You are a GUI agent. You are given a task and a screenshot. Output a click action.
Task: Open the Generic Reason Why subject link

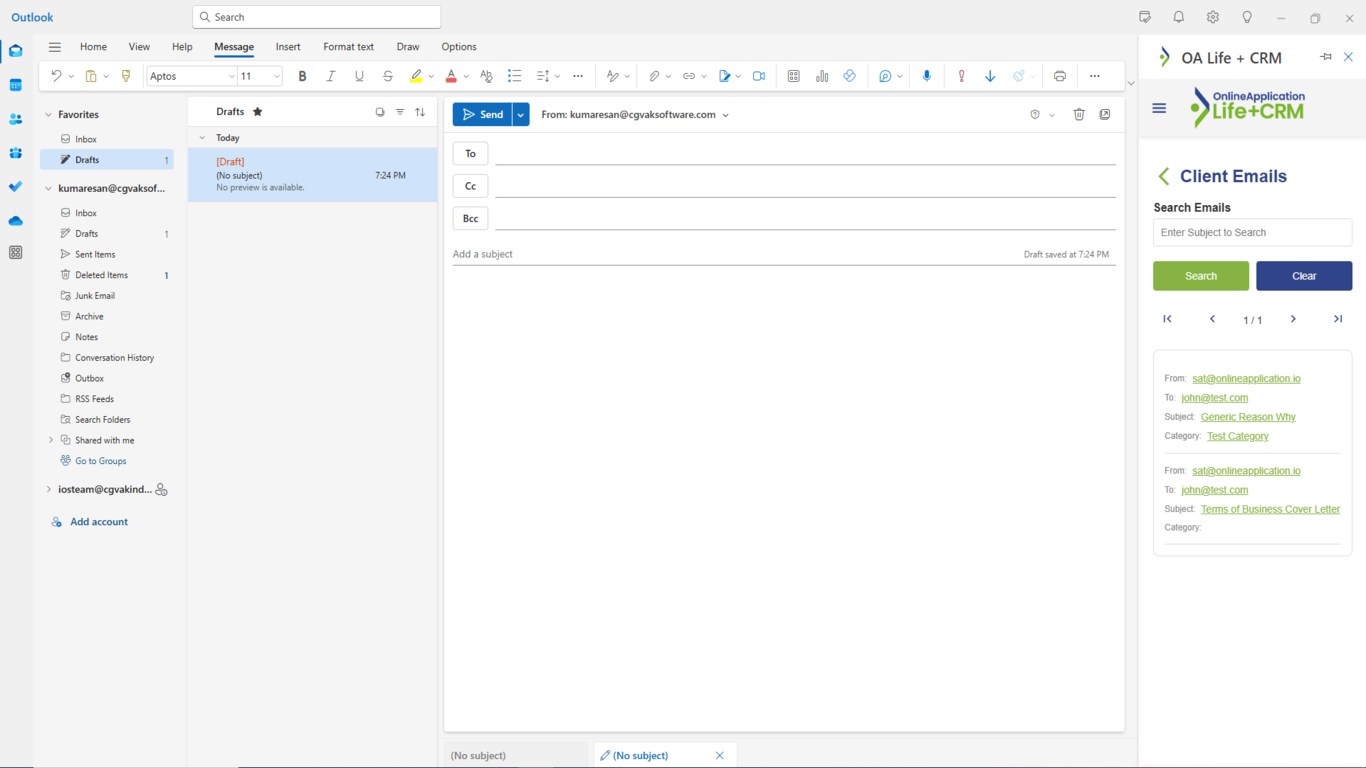pos(1248,417)
